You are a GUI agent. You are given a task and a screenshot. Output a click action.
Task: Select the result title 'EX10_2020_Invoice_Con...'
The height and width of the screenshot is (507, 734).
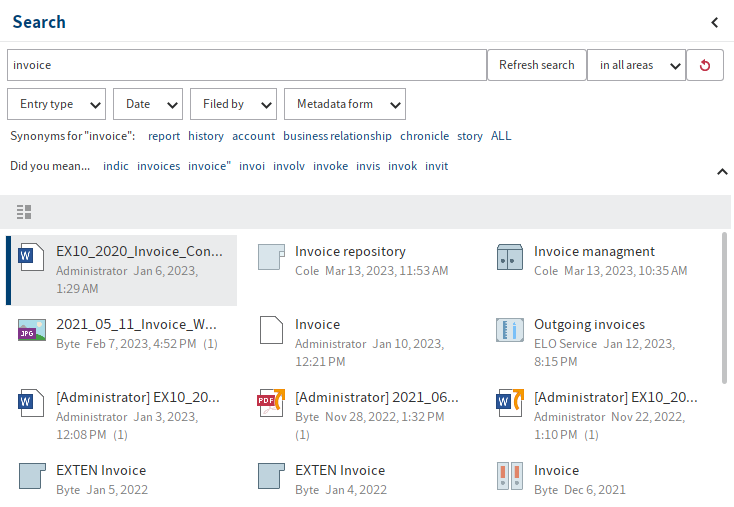click(139, 251)
